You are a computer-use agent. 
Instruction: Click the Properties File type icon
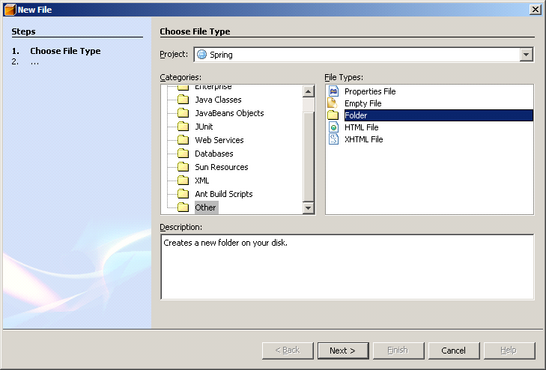click(x=334, y=91)
